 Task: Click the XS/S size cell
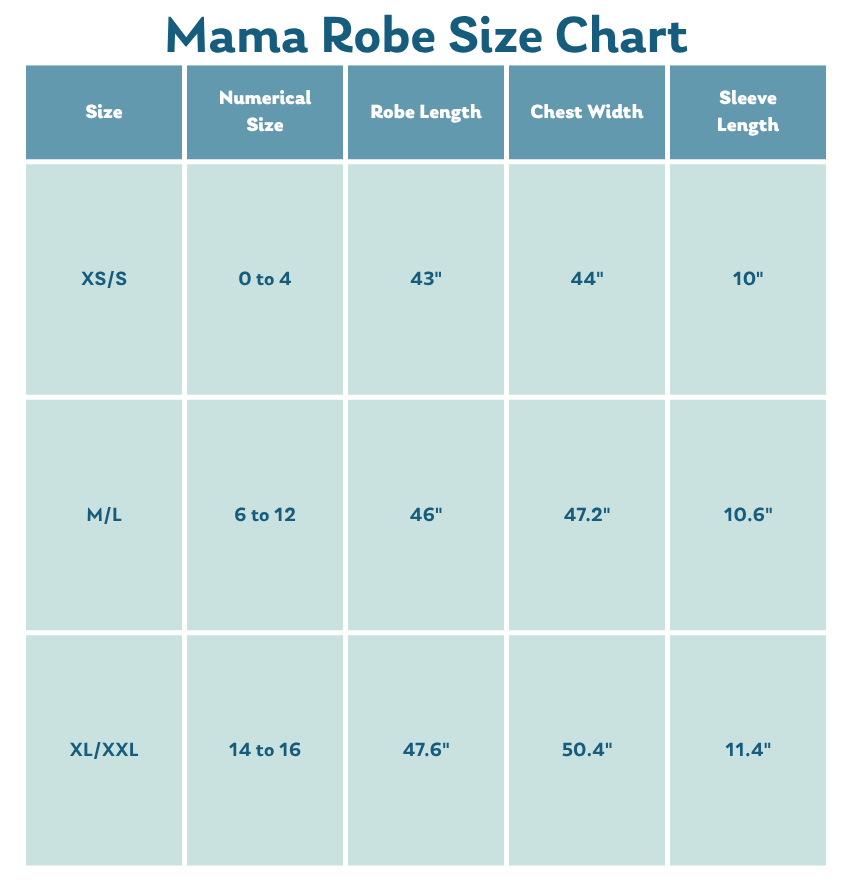[x=104, y=279]
